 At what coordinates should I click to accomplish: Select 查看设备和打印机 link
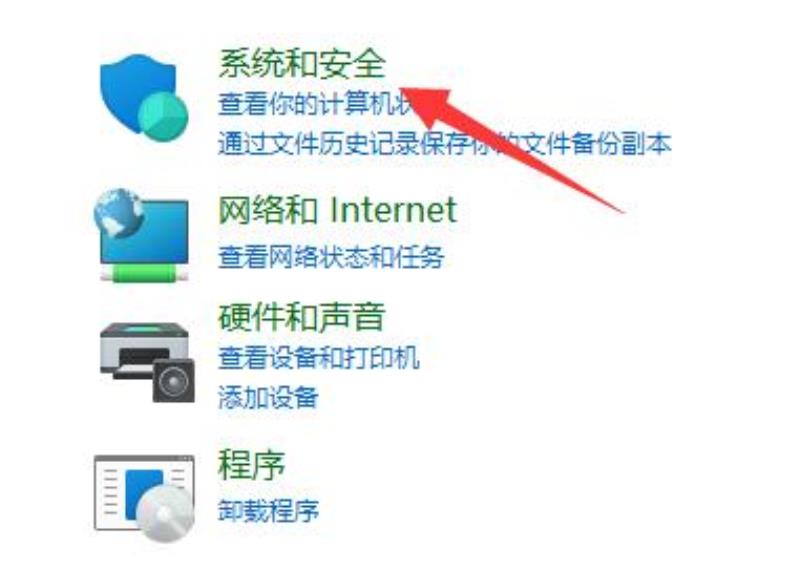[x=319, y=357]
